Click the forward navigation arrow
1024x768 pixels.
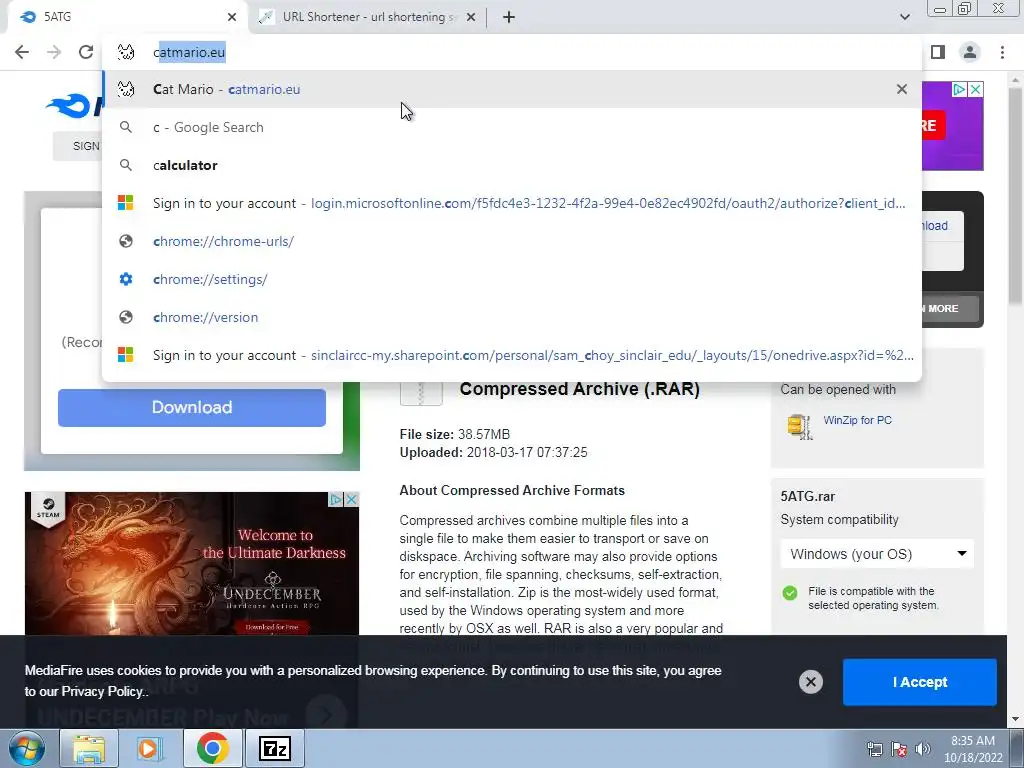tap(54, 52)
